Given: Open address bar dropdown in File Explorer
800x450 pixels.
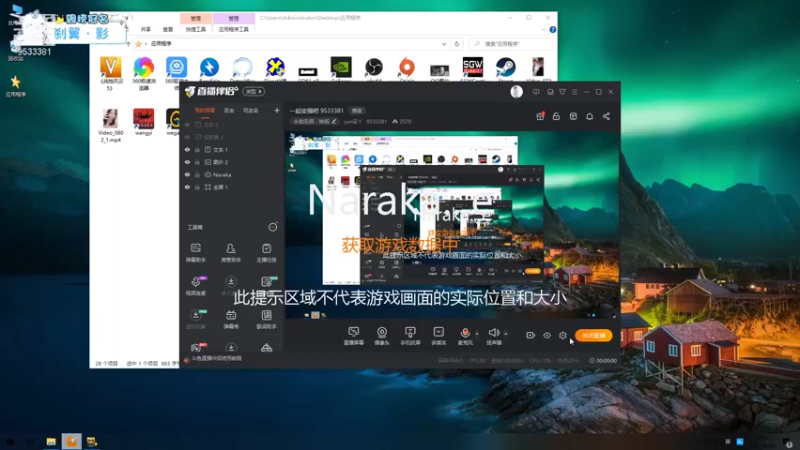Looking at the screenshot, I should [444, 44].
